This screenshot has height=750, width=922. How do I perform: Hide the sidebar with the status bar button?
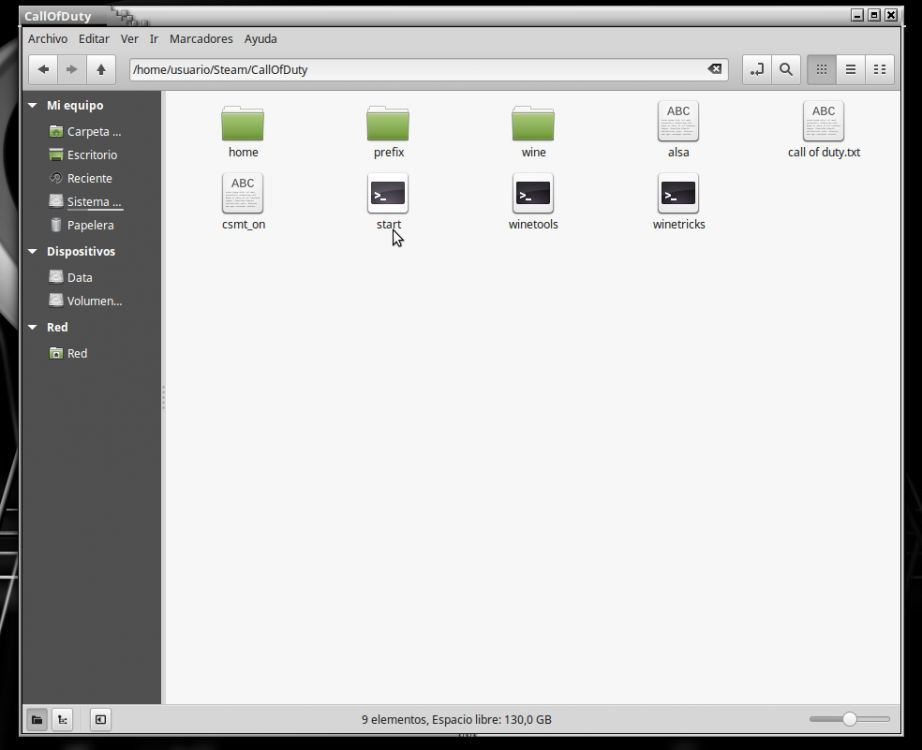[101, 719]
